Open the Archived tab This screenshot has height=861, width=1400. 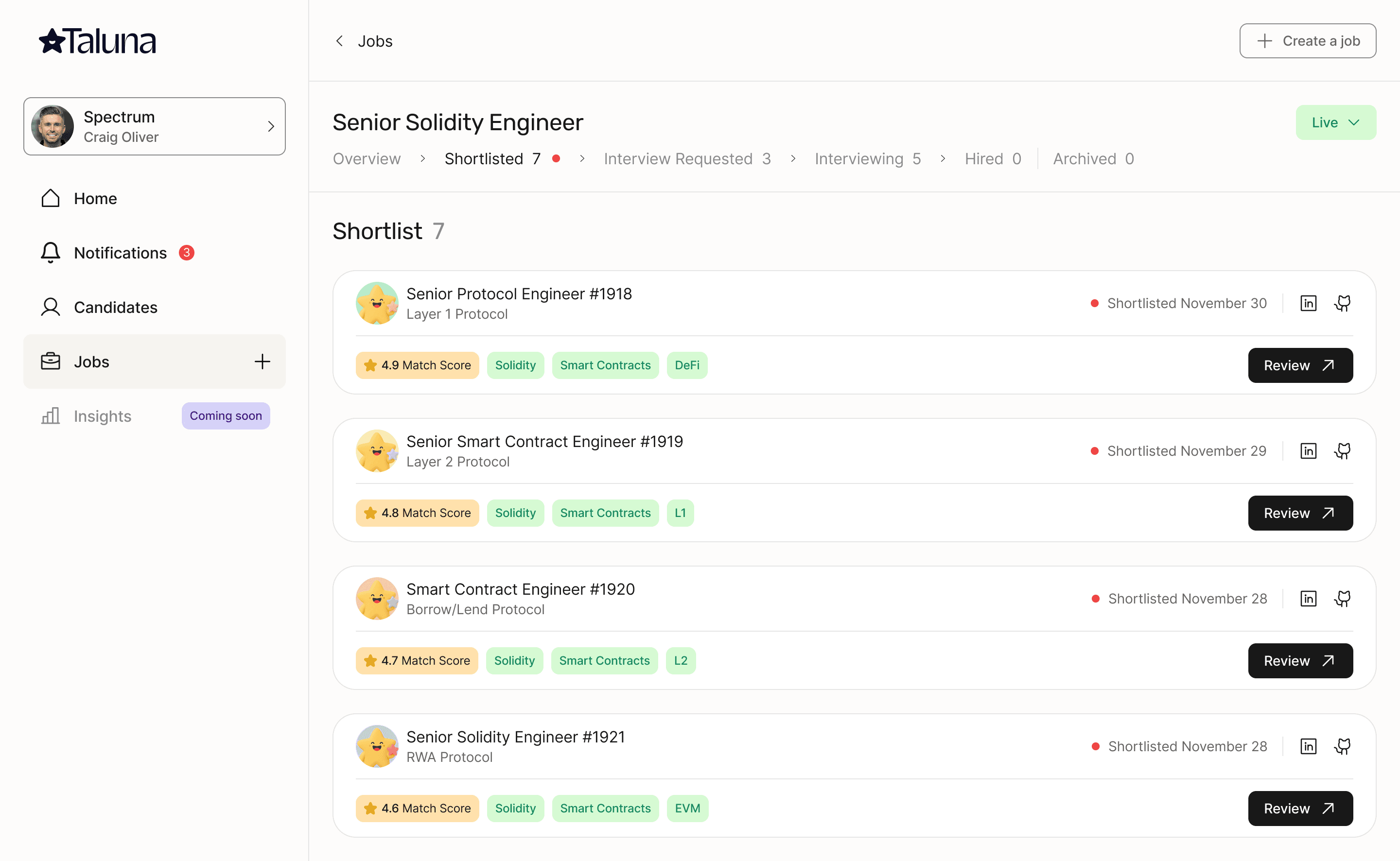(x=1092, y=159)
